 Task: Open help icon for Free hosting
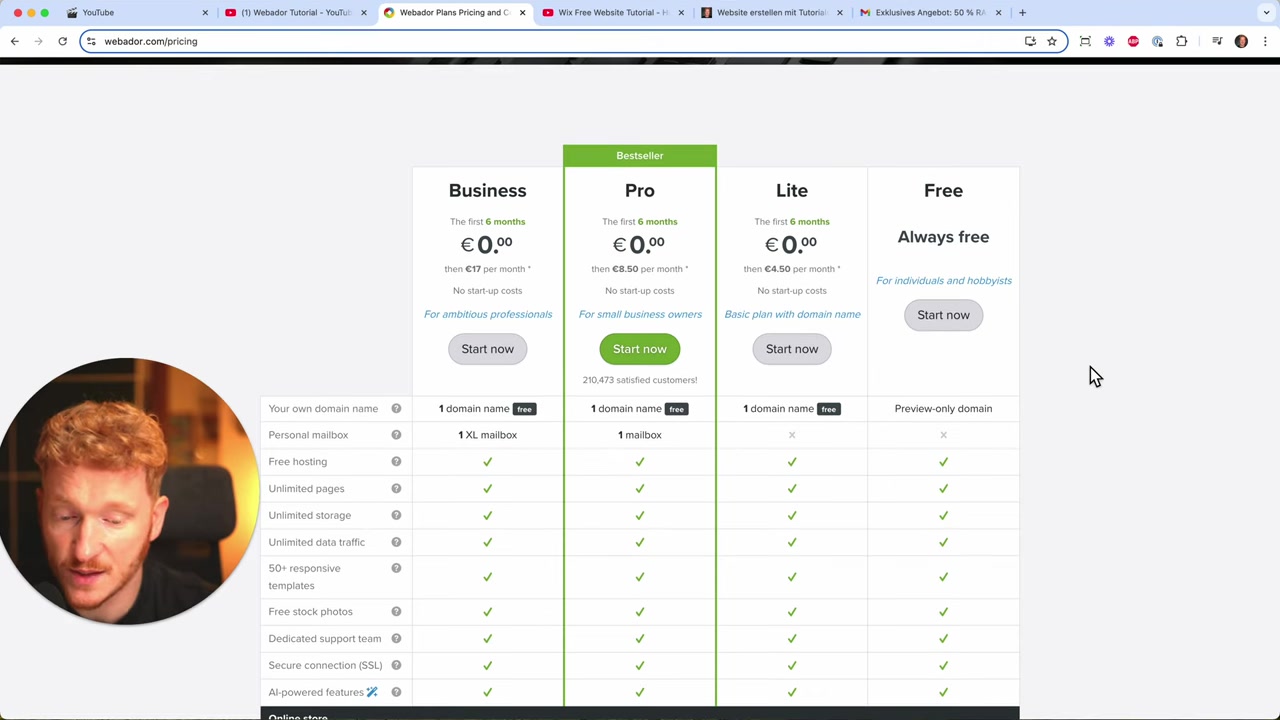point(396,461)
